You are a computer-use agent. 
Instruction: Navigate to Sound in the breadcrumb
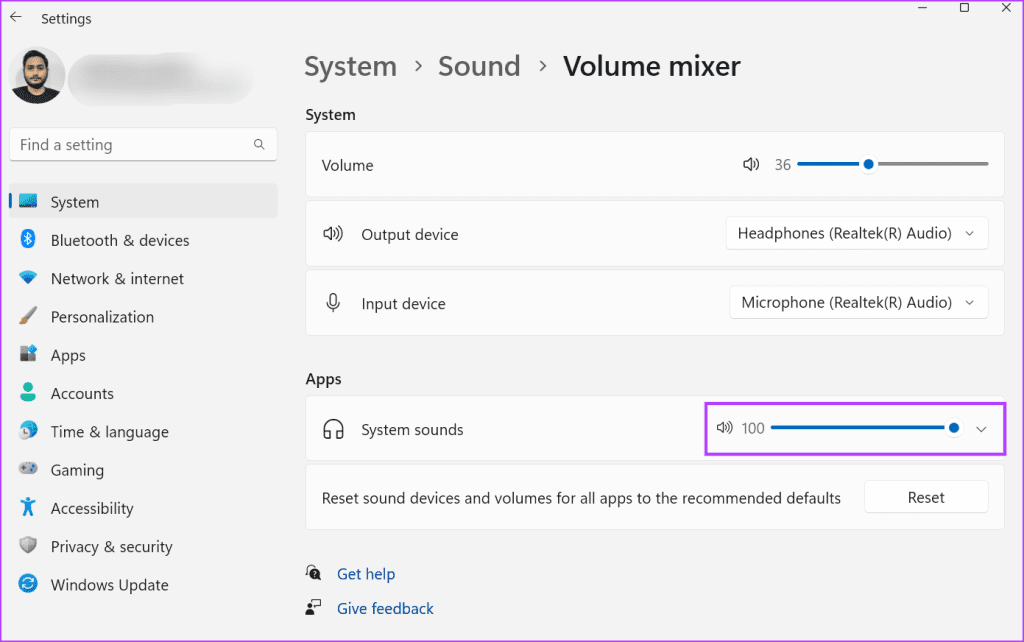click(479, 67)
